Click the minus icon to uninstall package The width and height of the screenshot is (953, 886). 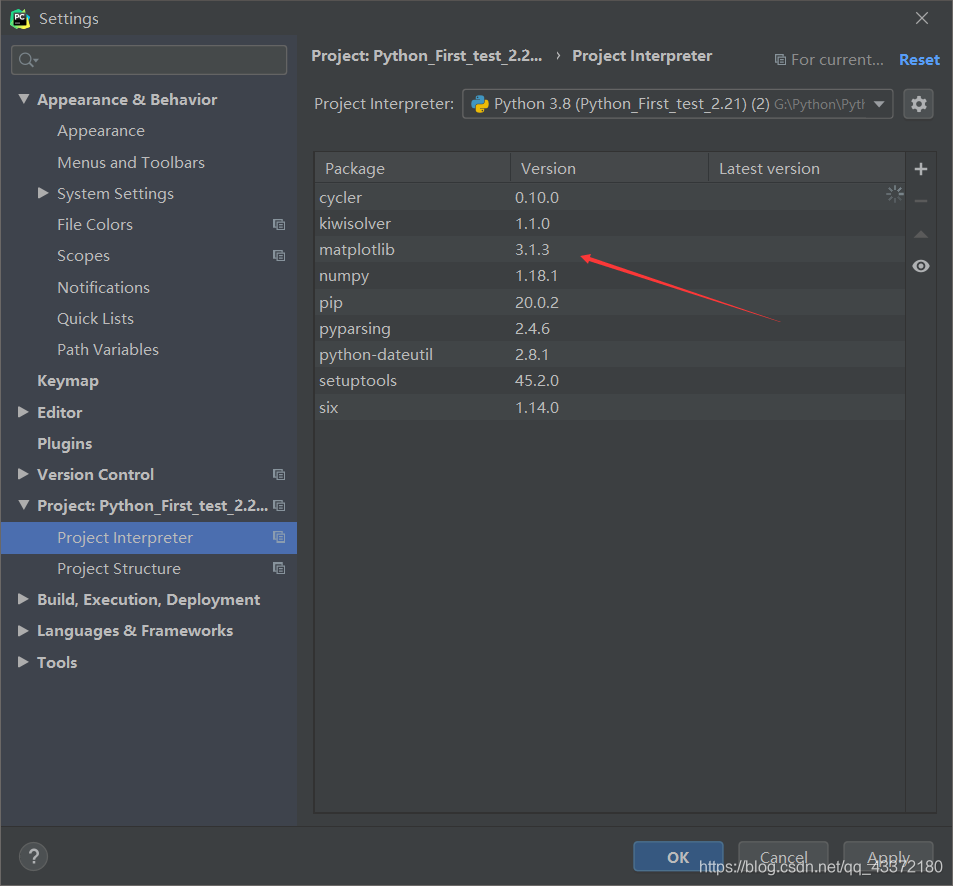point(921,201)
